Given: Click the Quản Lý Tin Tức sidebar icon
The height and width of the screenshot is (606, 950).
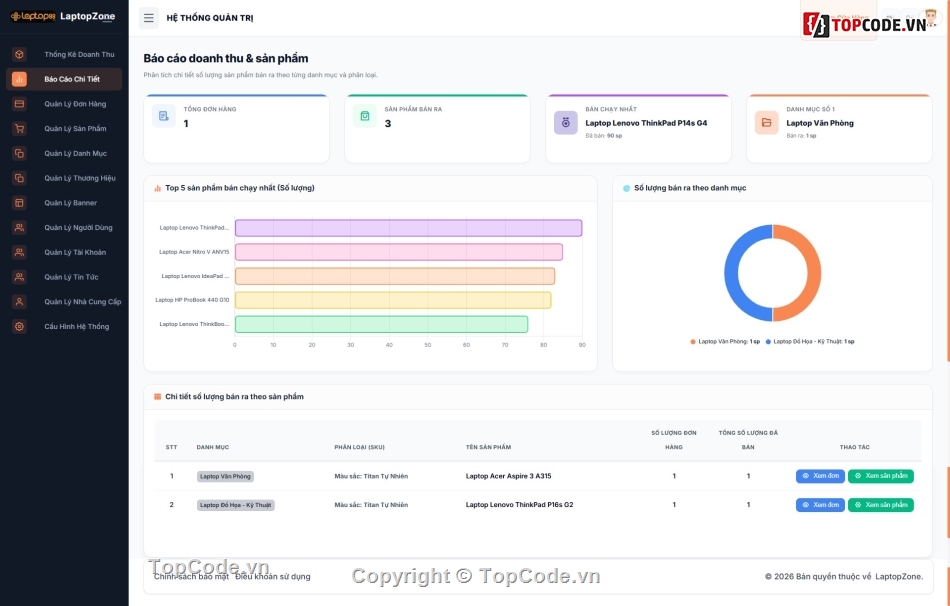Looking at the screenshot, I should [x=19, y=277].
